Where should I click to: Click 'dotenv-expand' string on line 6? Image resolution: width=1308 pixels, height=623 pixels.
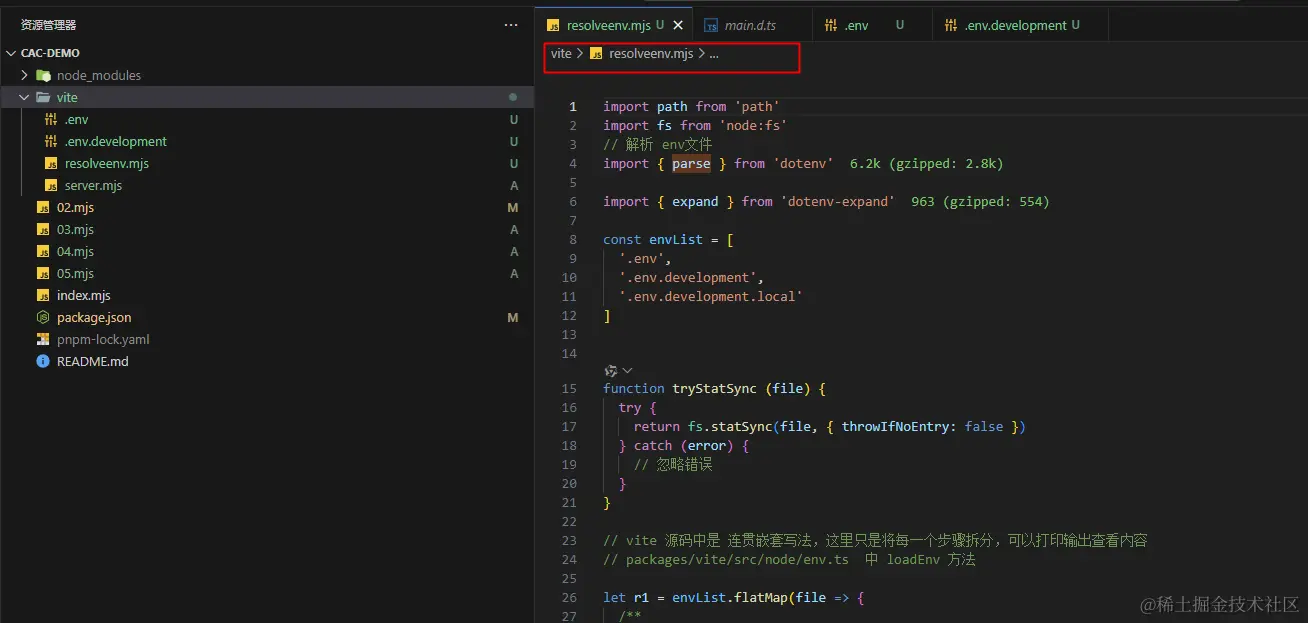tap(838, 201)
